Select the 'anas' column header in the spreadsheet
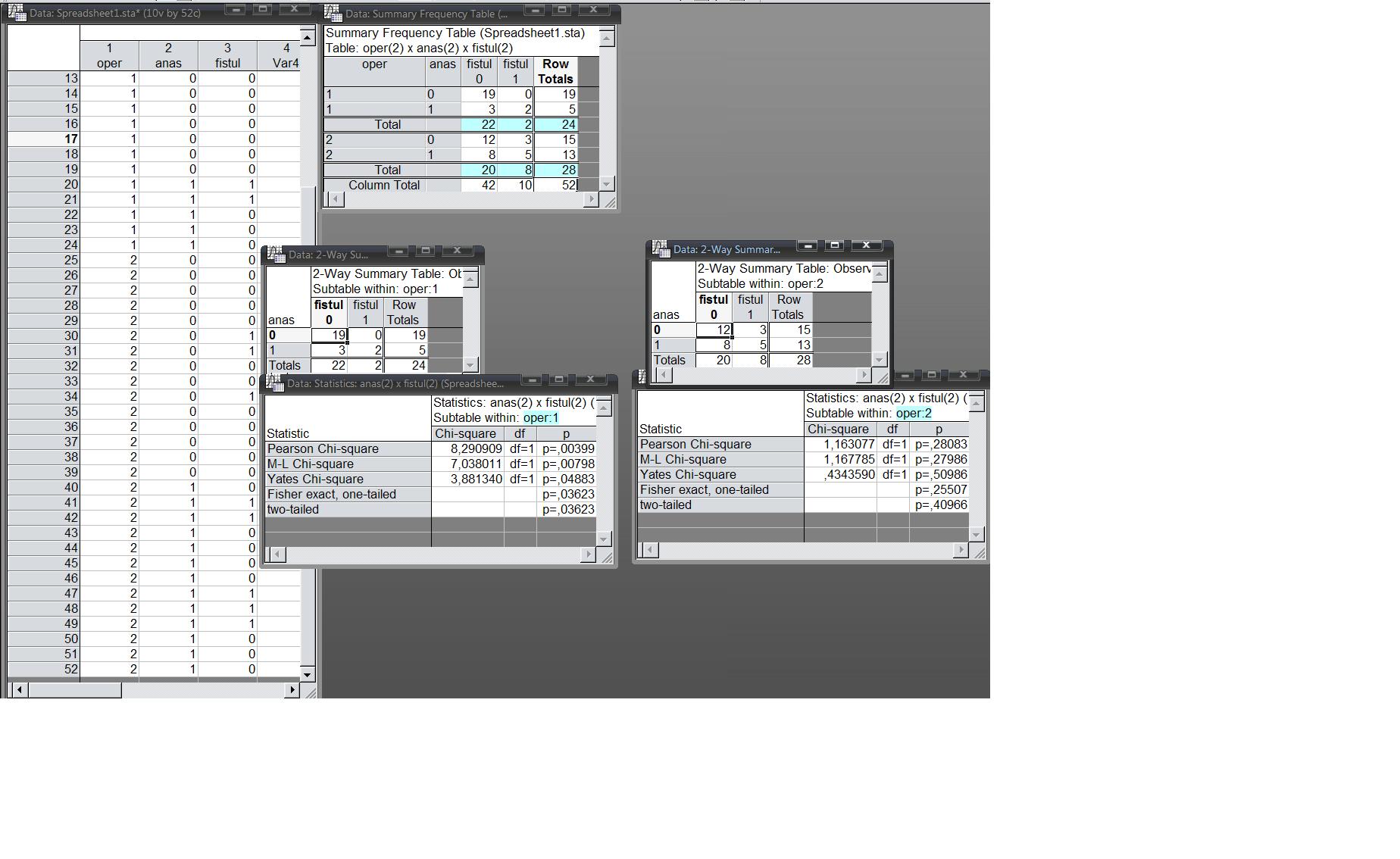Screen dimensions: 1400x859 (x=168, y=56)
